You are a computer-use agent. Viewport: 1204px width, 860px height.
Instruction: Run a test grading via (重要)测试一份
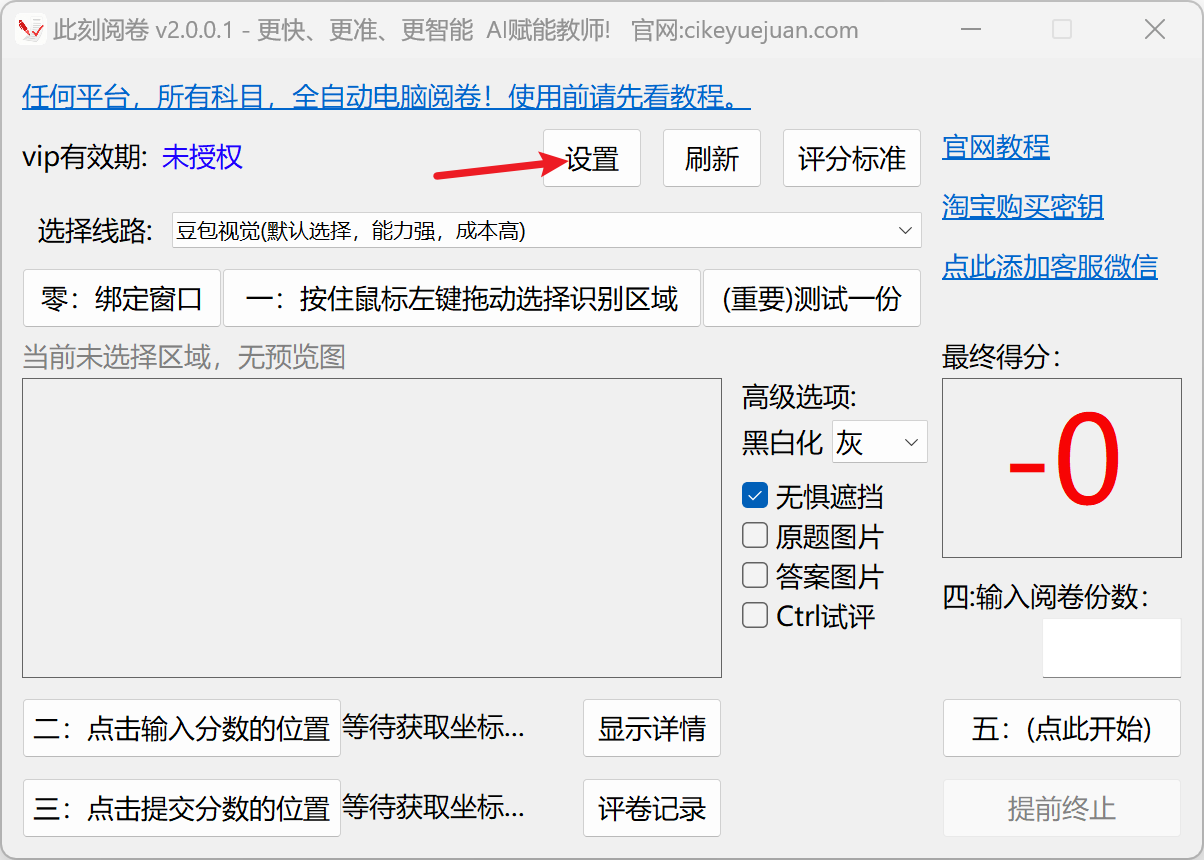pyautogui.click(x=811, y=297)
